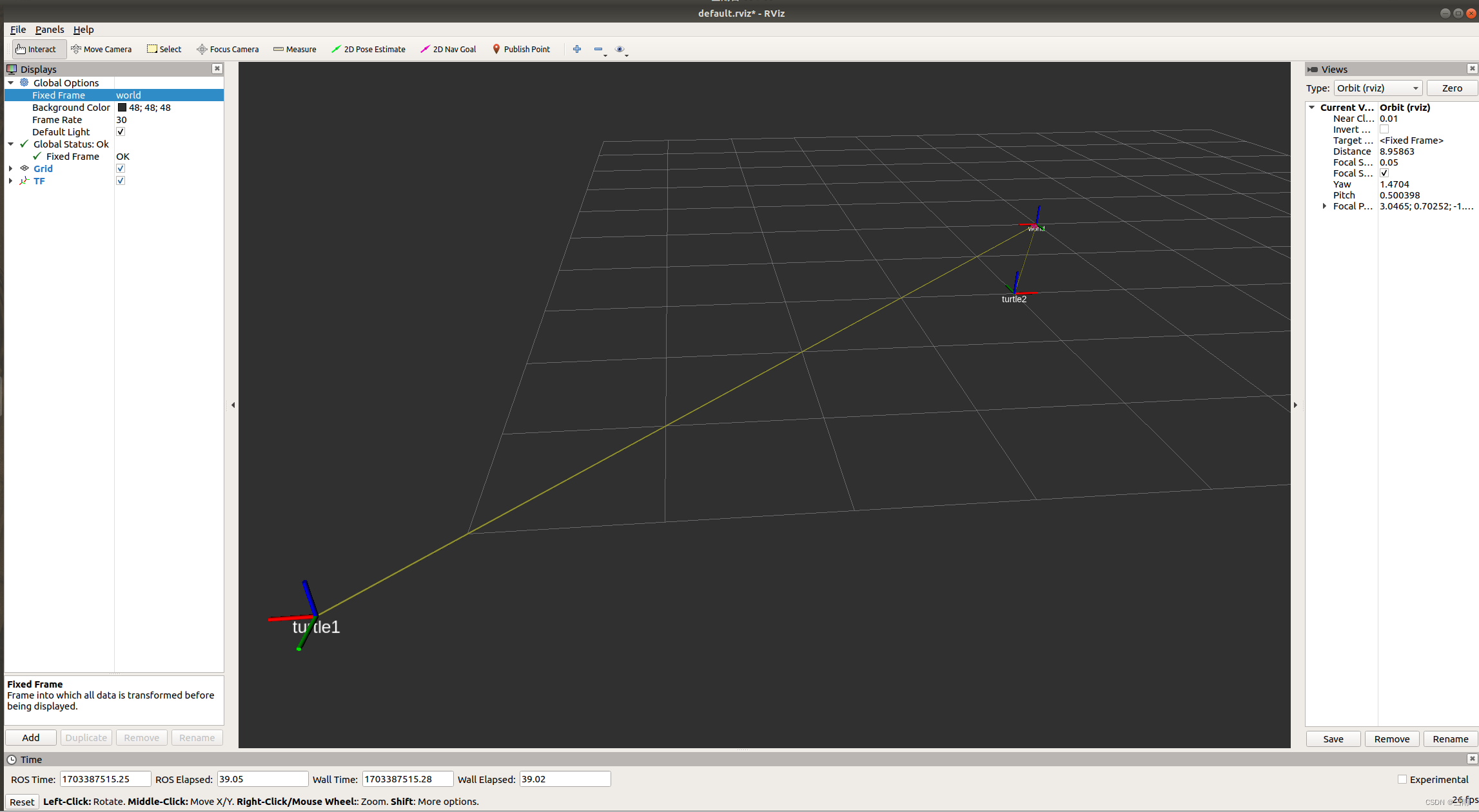Click the Reset time button
This screenshot has height=812, width=1479.
pyautogui.click(x=20, y=800)
